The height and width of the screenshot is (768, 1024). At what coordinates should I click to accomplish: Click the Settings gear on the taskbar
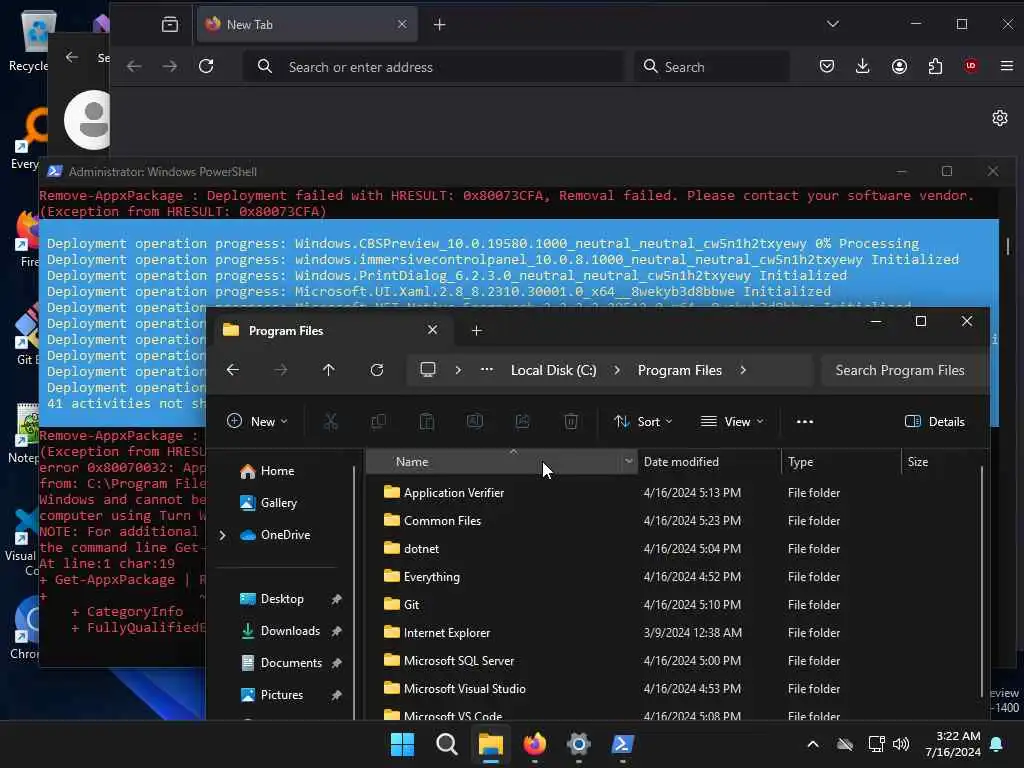579,744
